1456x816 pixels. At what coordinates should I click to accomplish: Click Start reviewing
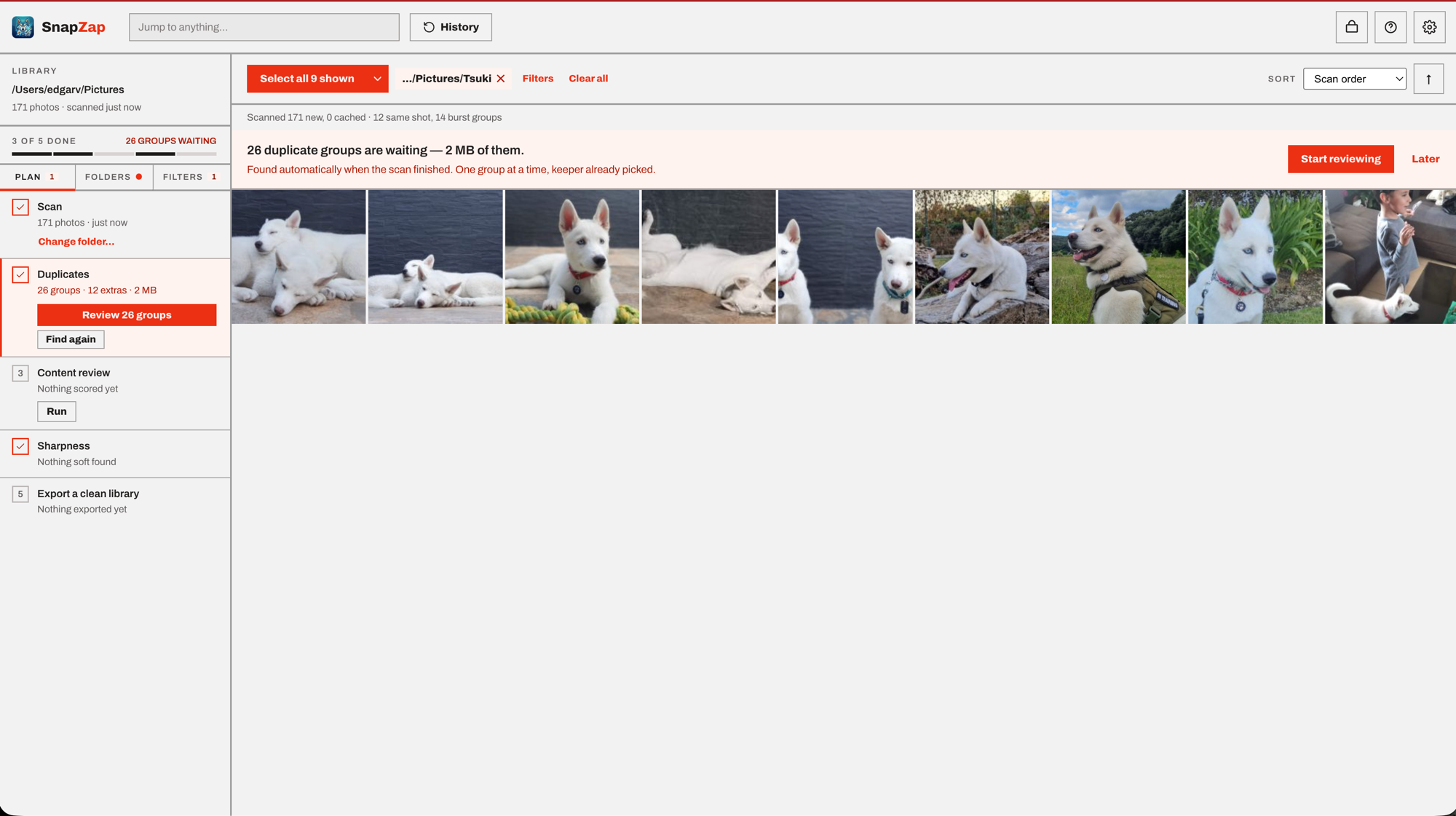[x=1340, y=159]
